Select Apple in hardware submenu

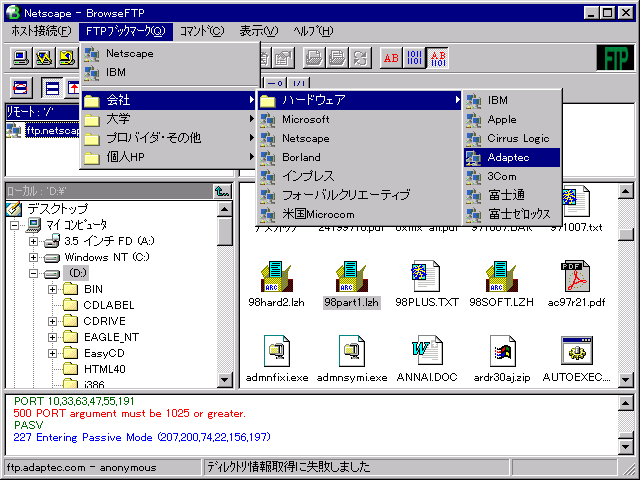click(512, 119)
